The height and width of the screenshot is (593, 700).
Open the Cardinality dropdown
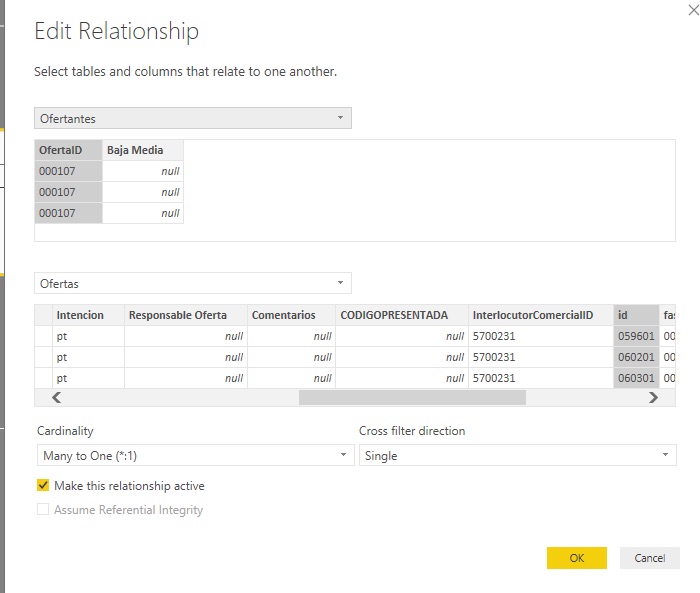pos(196,455)
